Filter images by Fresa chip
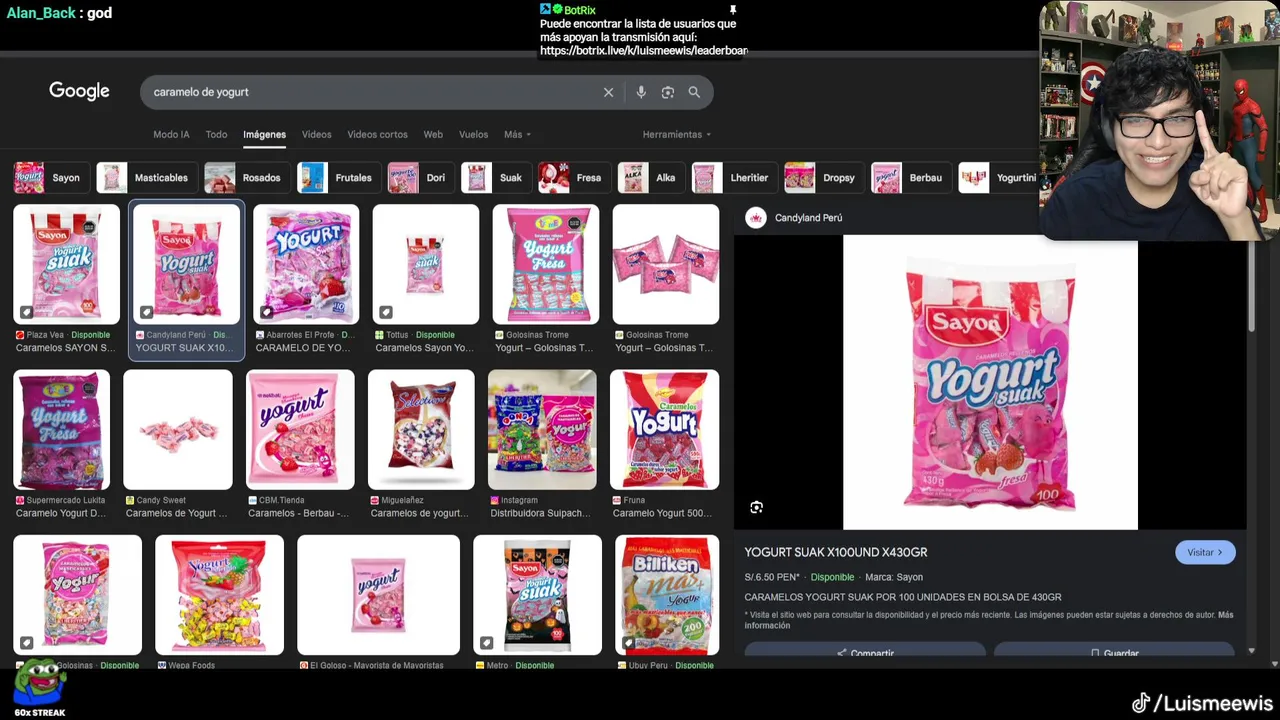The width and height of the screenshot is (1280, 720). pos(574,178)
